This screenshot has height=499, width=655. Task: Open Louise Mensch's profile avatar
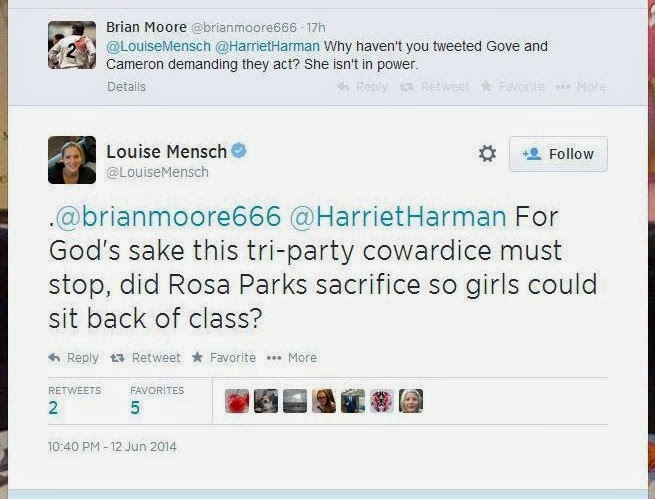(72, 160)
